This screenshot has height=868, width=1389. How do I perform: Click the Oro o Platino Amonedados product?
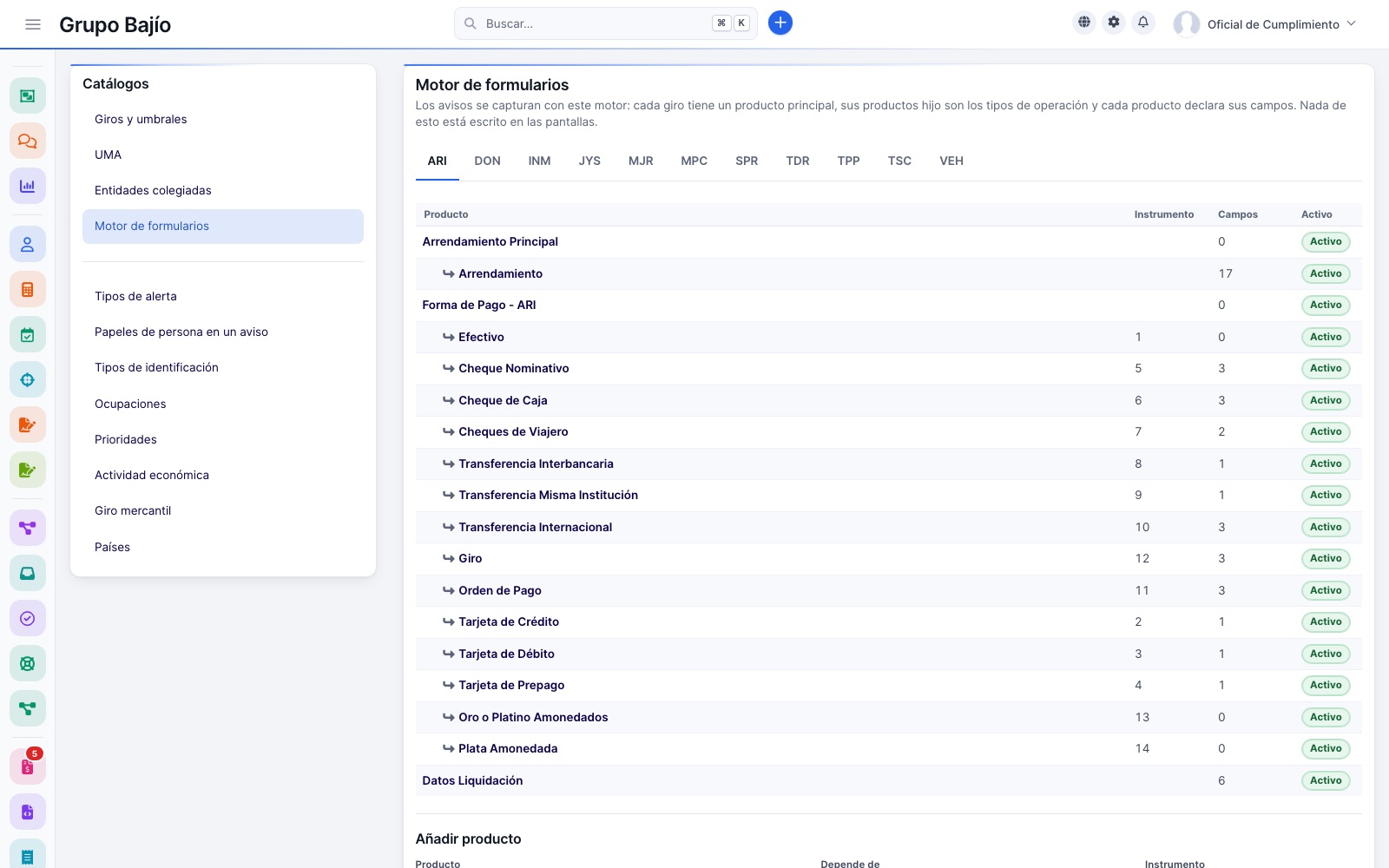click(x=533, y=717)
